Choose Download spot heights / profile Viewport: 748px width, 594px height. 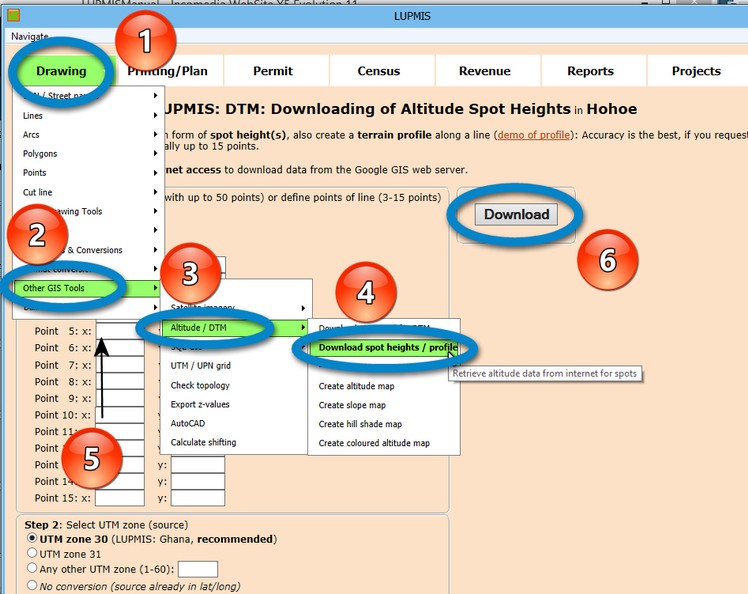point(384,347)
